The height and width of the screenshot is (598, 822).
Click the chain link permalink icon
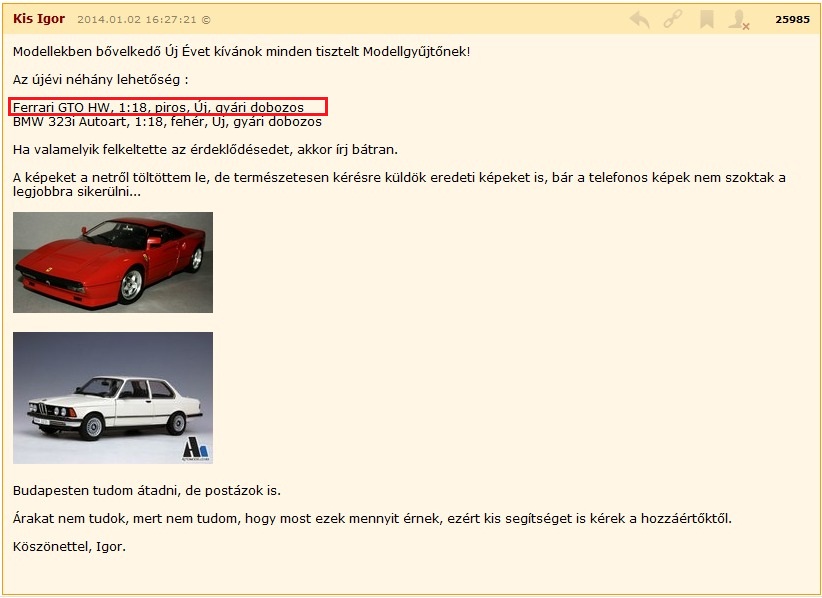(x=673, y=19)
